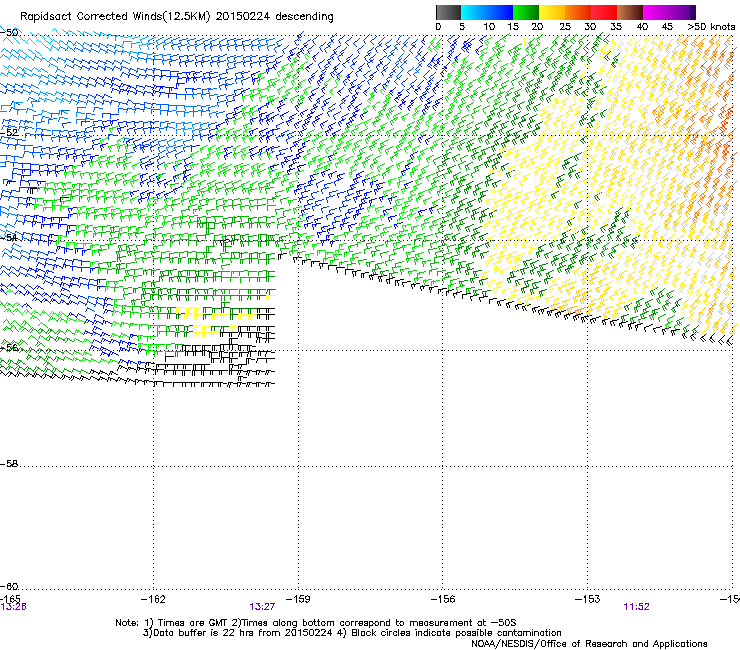Click the latitude label -54

click(x=9, y=237)
